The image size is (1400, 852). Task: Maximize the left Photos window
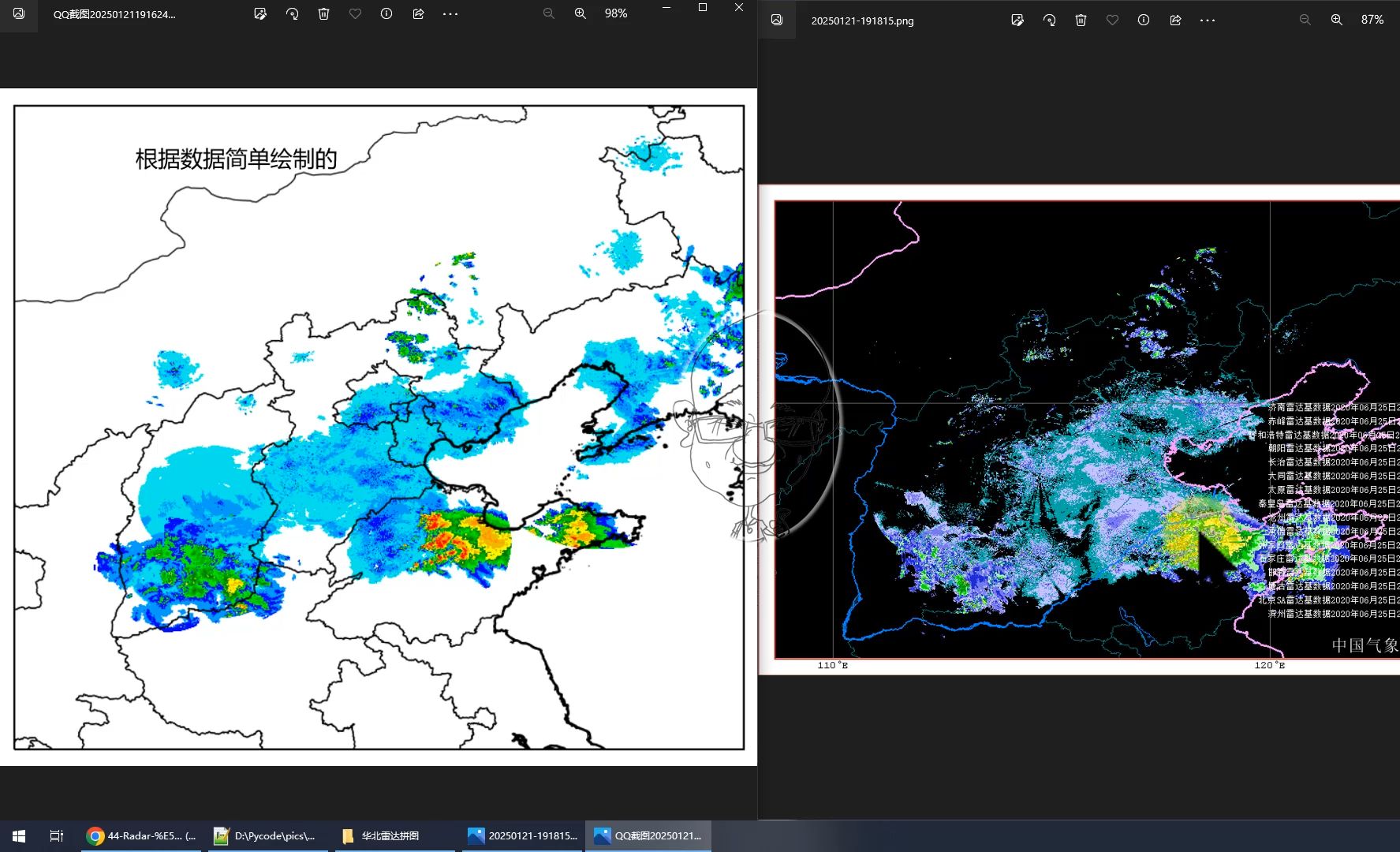703,7
